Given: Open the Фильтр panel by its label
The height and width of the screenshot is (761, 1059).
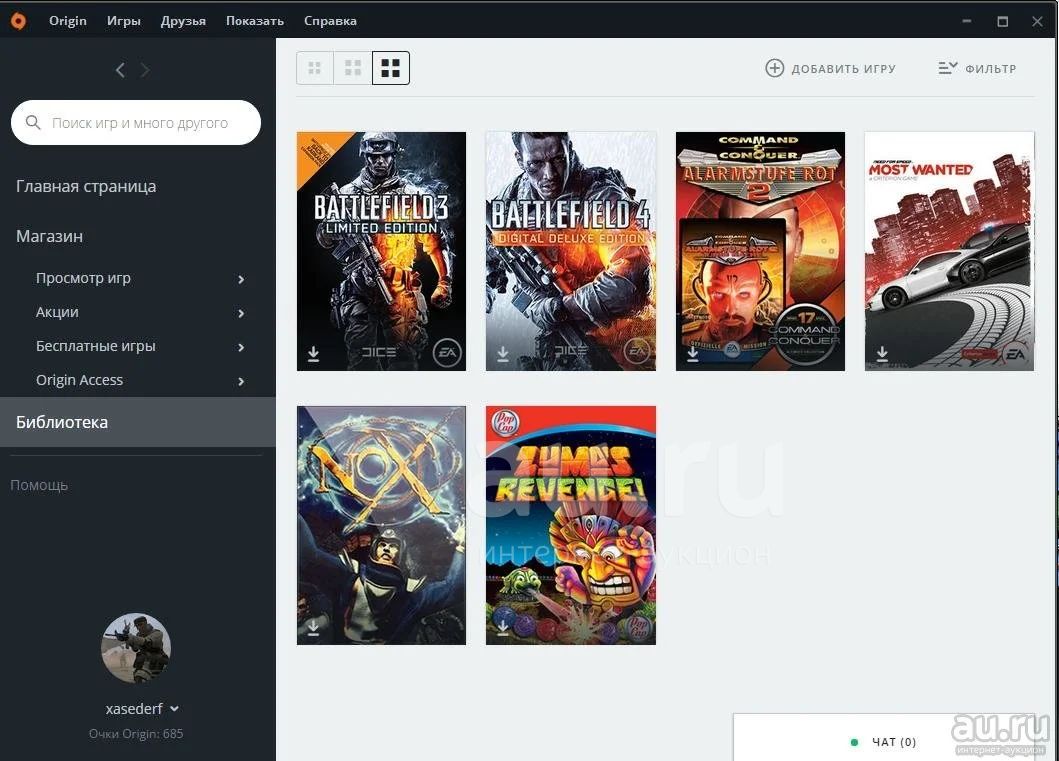Looking at the screenshot, I should pyautogui.click(x=991, y=69).
